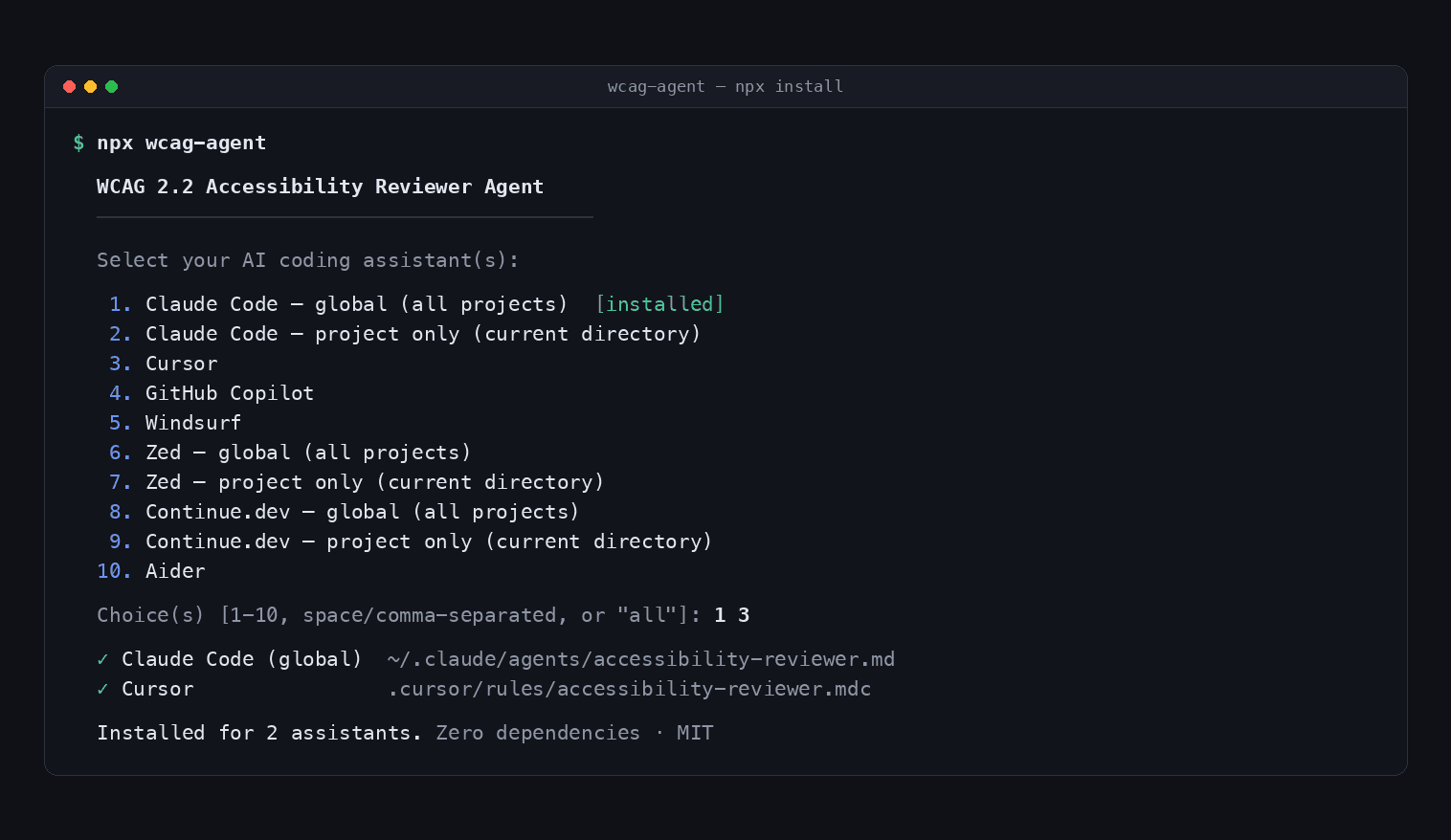
Task: Select the 'Aider' option
Action: click(175, 571)
